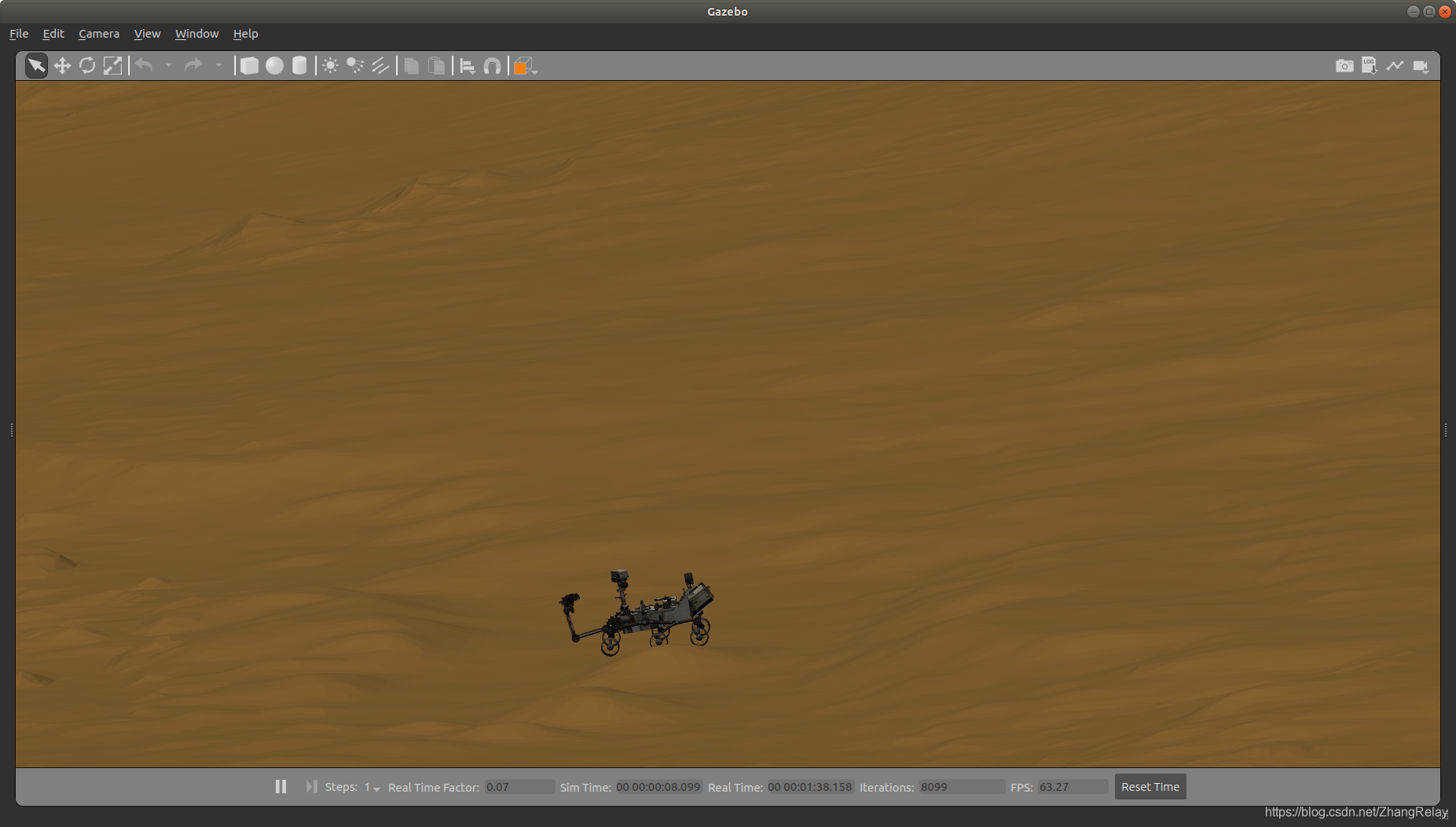Close the Gazebo window
The height and width of the screenshot is (827, 1456).
pyautogui.click(x=1445, y=11)
